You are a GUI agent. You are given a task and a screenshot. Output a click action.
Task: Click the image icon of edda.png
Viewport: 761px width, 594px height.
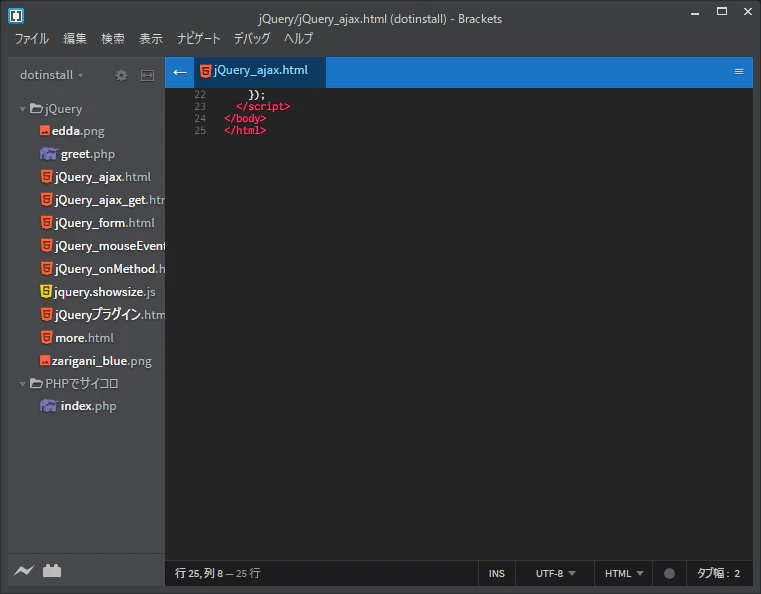click(45, 131)
